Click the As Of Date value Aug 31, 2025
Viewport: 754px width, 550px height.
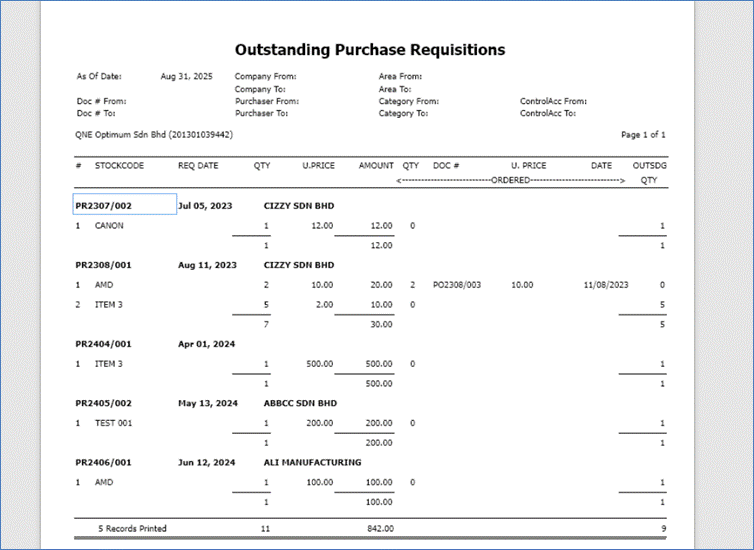point(186,76)
